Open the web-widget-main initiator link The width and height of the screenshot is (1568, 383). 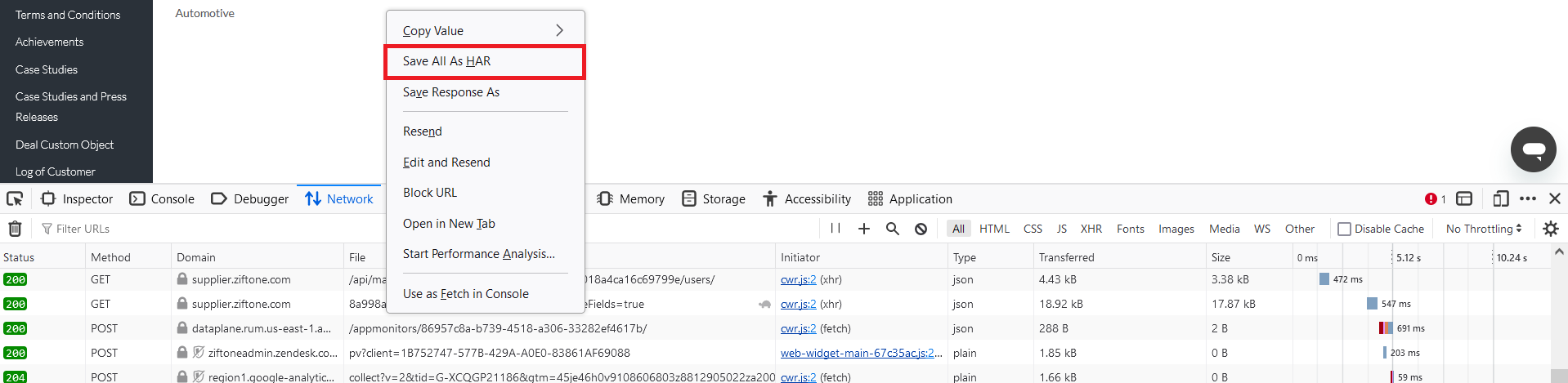(x=860, y=353)
